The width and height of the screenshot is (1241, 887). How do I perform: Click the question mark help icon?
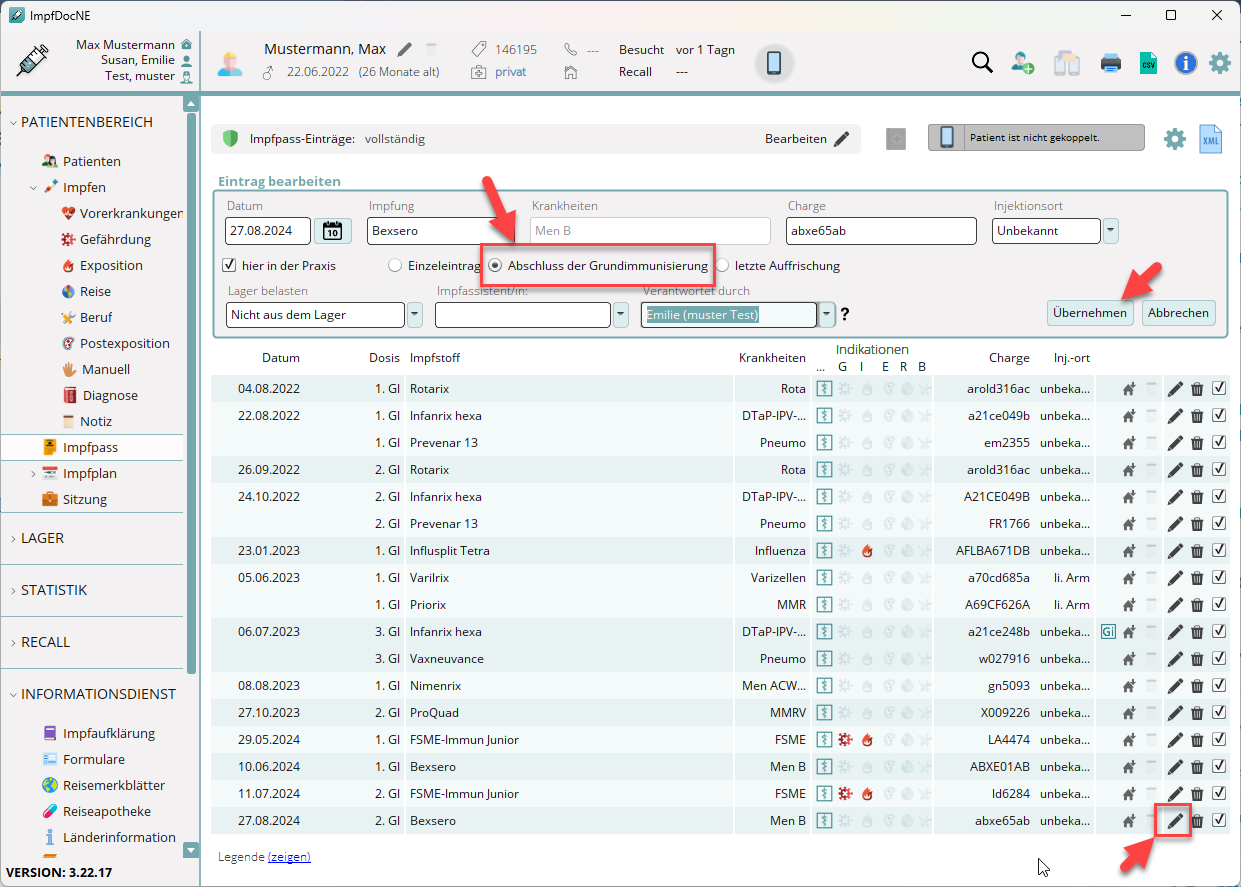pyautogui.click(x=845, y=314)
